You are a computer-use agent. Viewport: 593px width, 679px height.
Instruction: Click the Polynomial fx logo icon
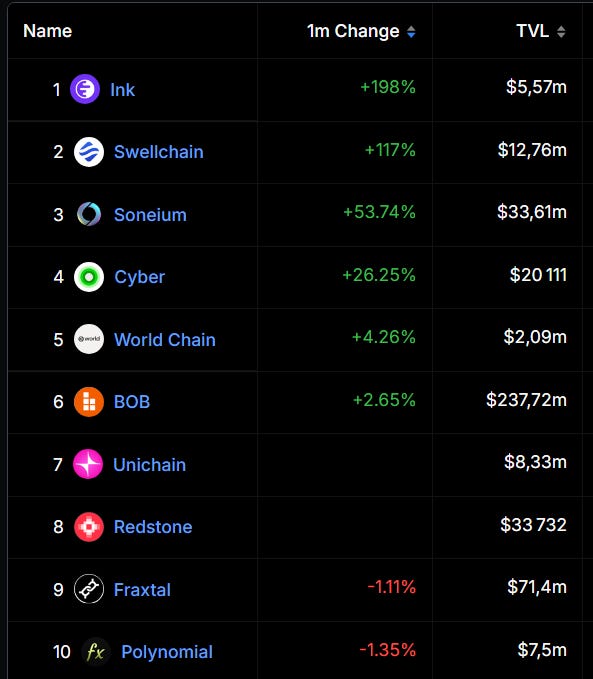(x=96, y=651)
